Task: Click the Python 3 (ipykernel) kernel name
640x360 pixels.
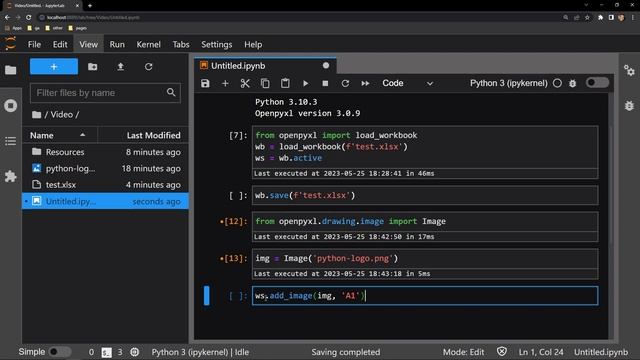Action: coord(508,83)
